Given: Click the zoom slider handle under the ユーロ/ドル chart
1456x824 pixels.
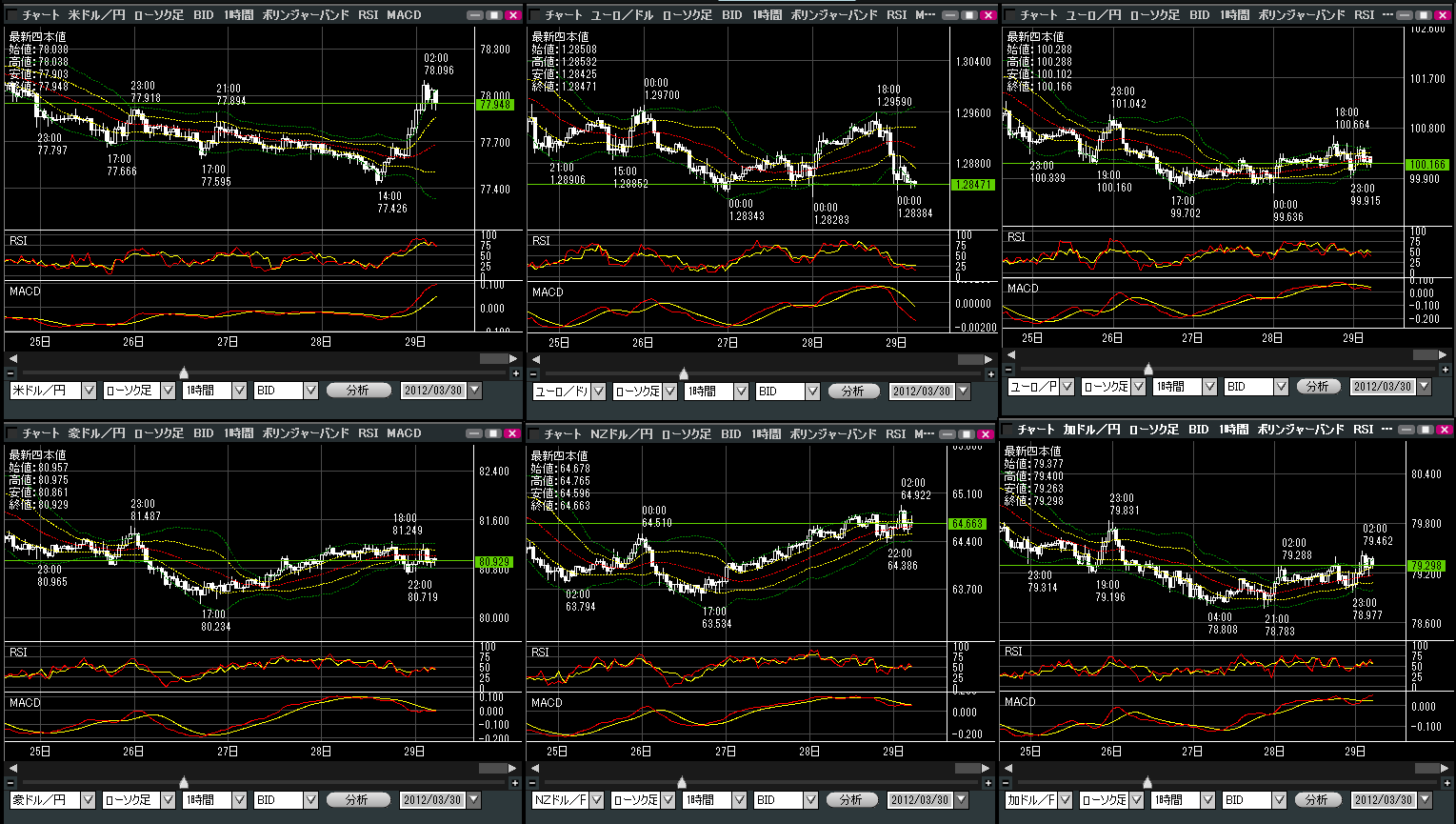Looking at the screenshot, I should click(684, 373).
